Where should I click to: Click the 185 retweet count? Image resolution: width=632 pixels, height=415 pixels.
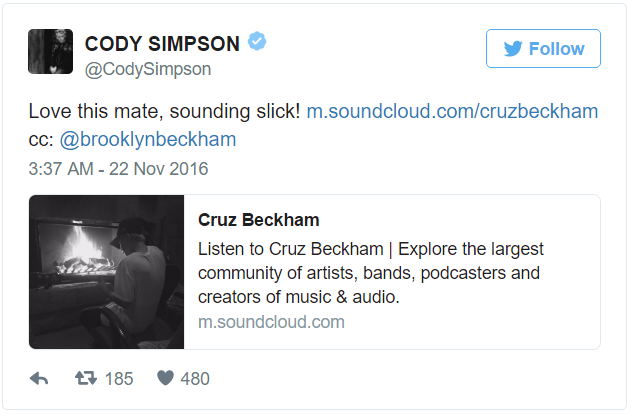[119, 379]
